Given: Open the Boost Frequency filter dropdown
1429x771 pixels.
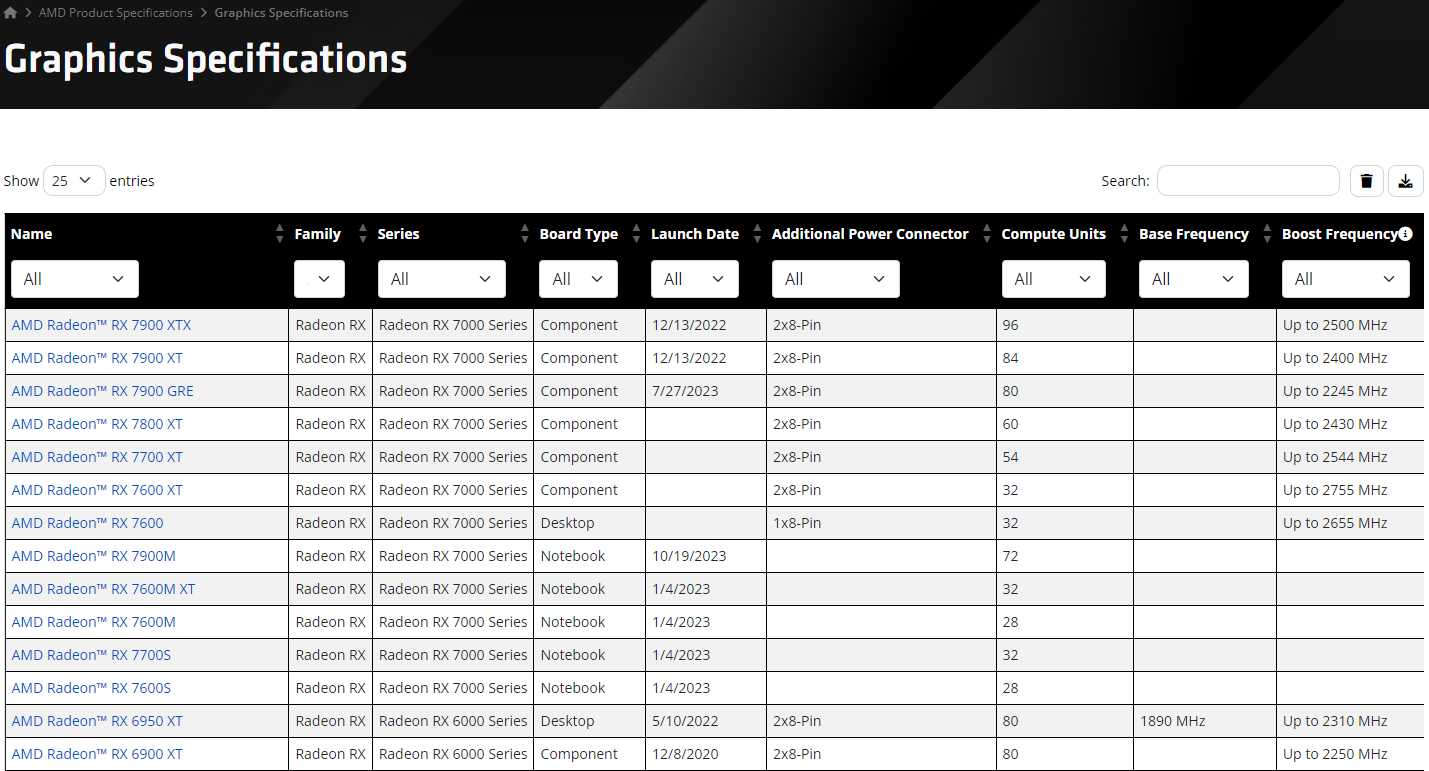Looking at the screenshot, I should [1346, 279].
